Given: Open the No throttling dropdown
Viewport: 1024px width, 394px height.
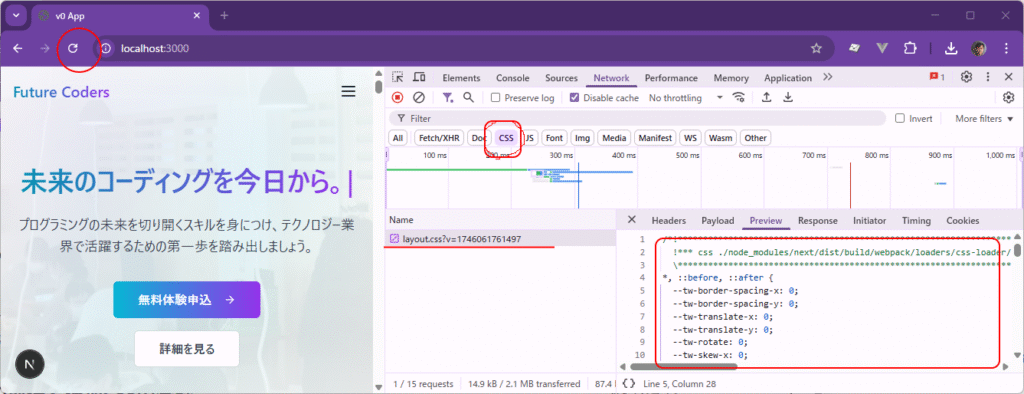Looking at the screenshot, I should 686,97.
